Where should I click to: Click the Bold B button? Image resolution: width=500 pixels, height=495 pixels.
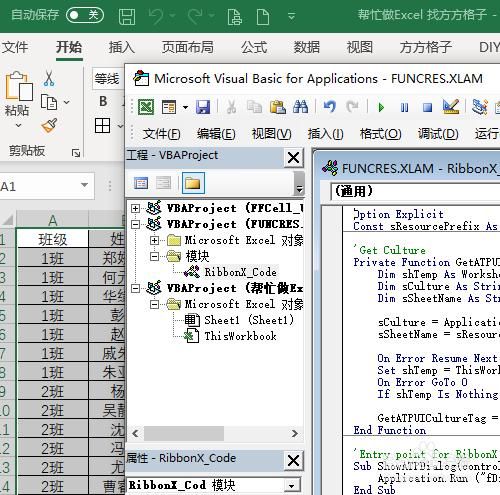(103, 101)
